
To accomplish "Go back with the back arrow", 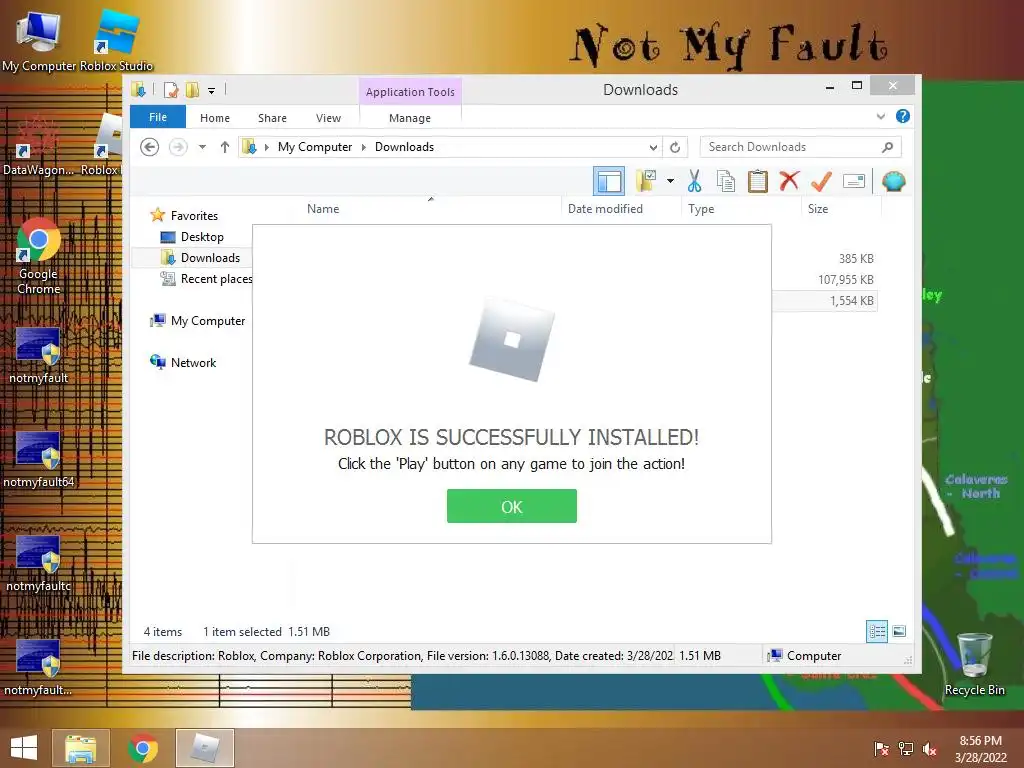I will tap(150, 147).
